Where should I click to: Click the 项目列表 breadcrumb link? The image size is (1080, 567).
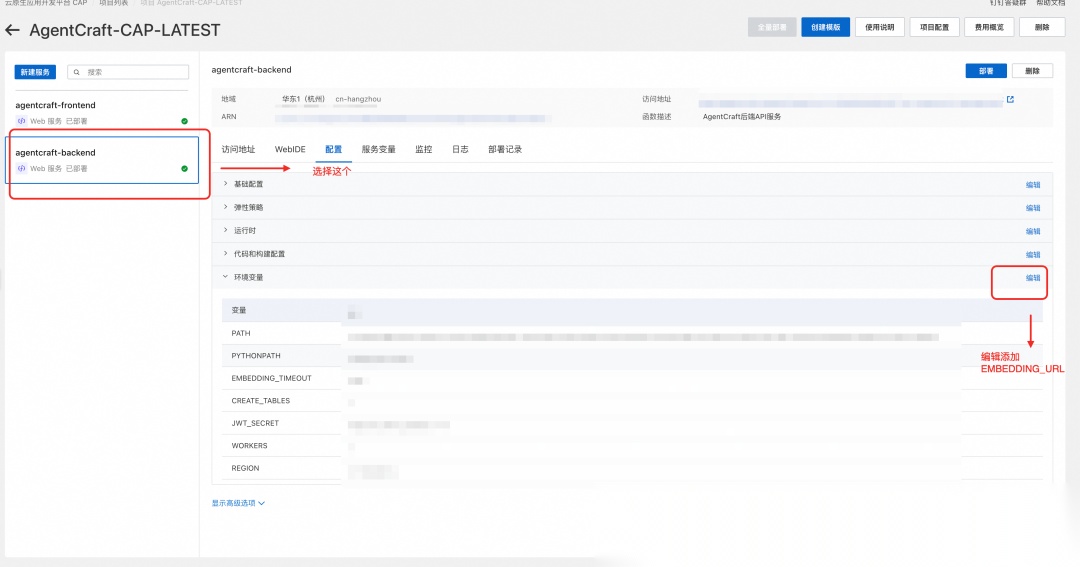coord(114,3)
